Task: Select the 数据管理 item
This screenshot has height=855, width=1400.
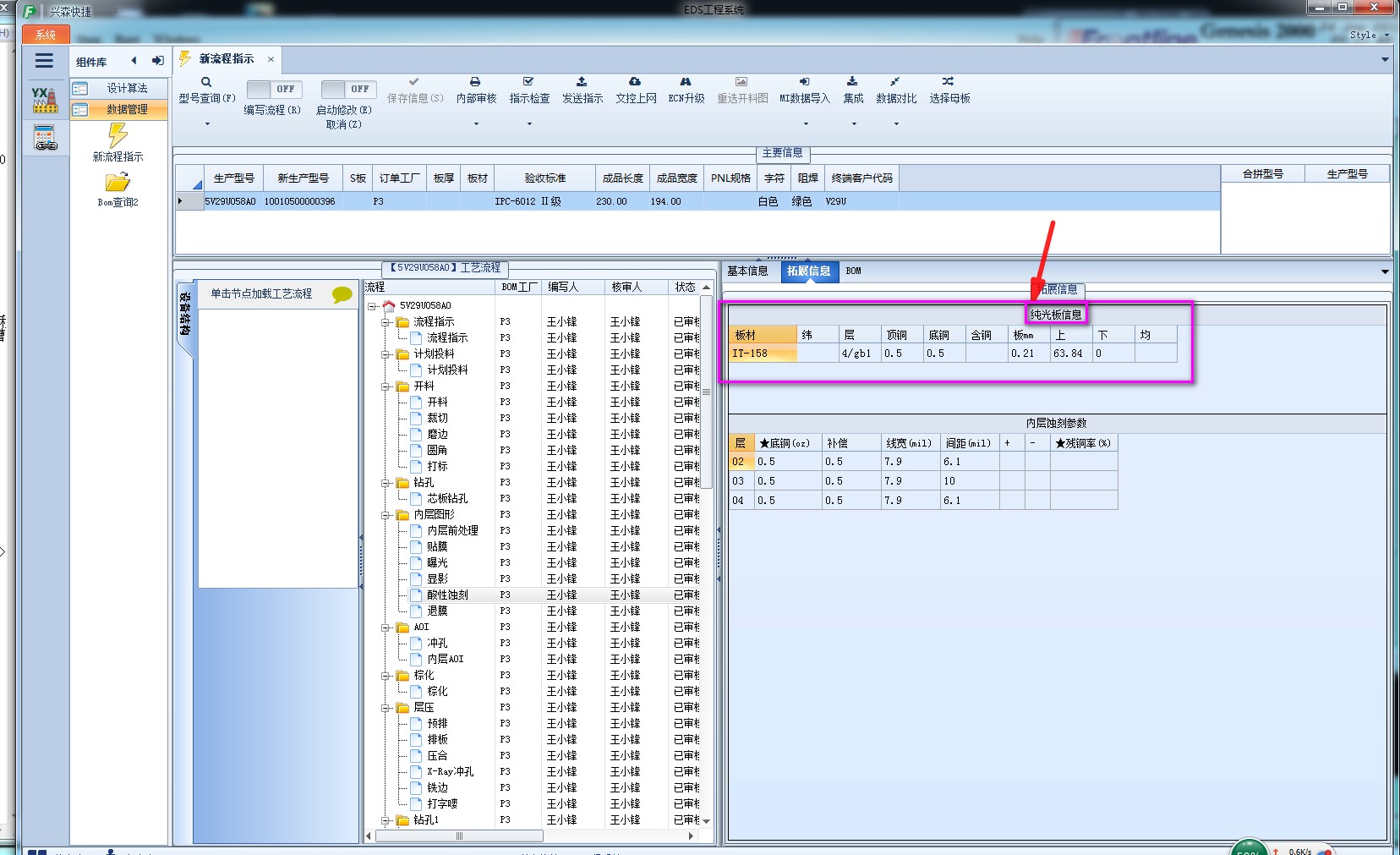Action: coord(118,109)
